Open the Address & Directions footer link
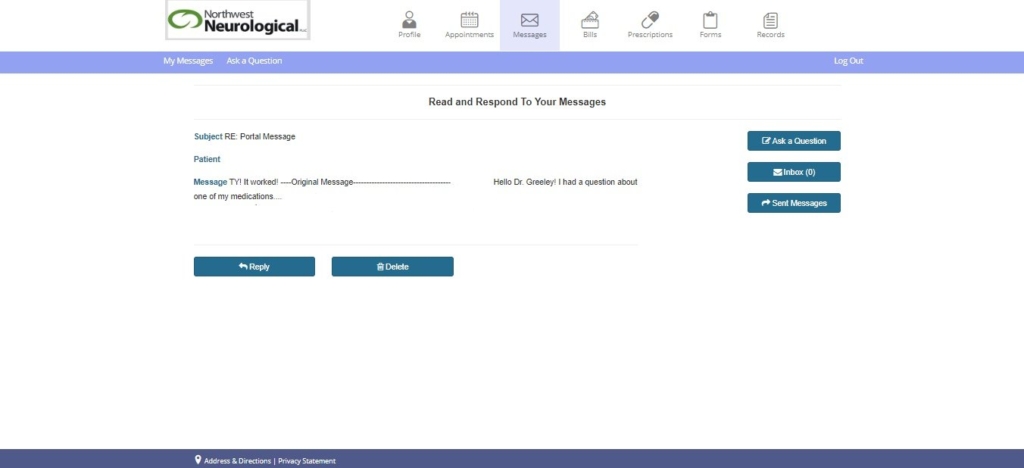 (x=237, y=461)
